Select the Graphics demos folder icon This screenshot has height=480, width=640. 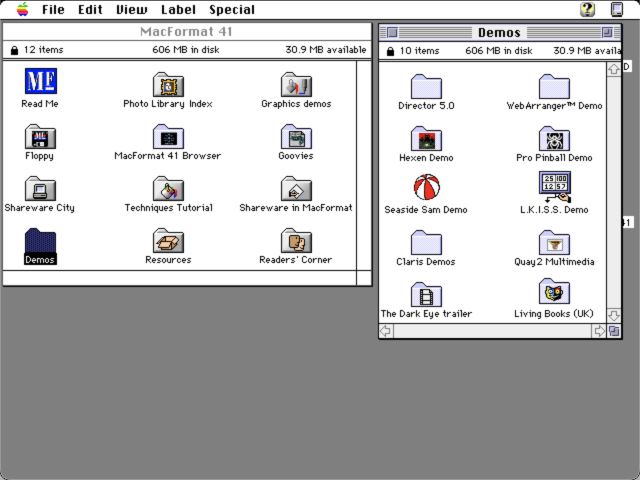click(x=296, y=85)
